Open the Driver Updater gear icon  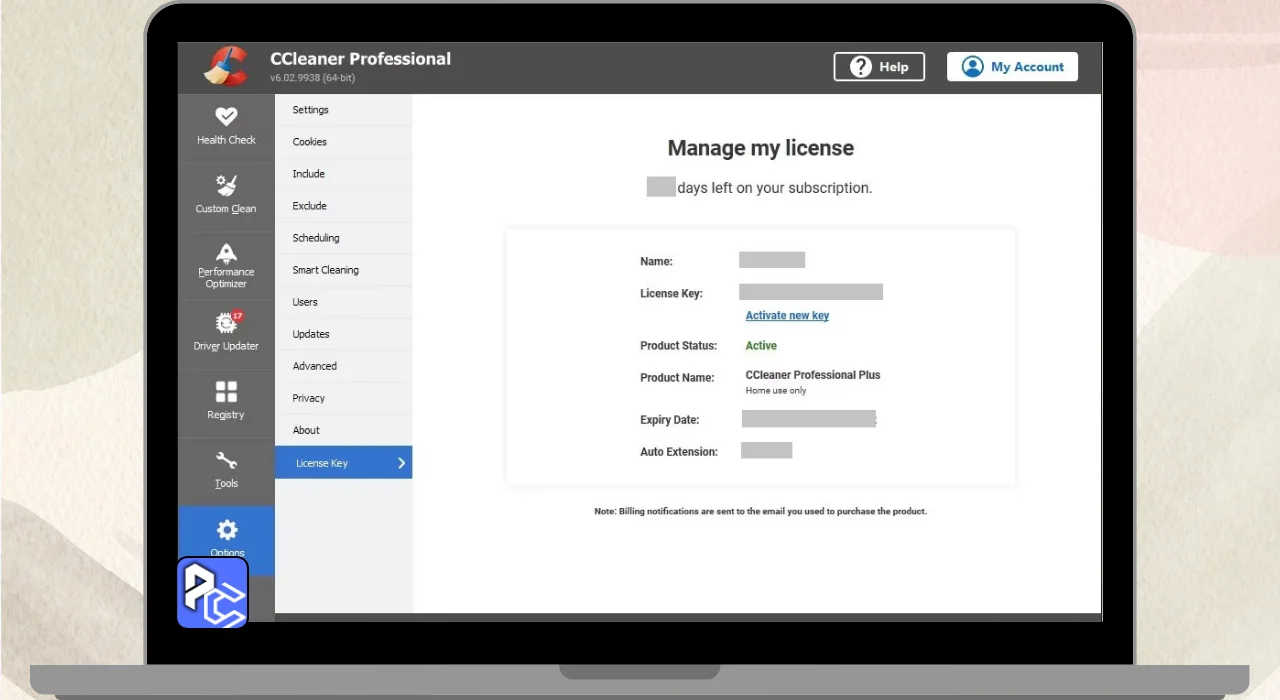point(226,323)
